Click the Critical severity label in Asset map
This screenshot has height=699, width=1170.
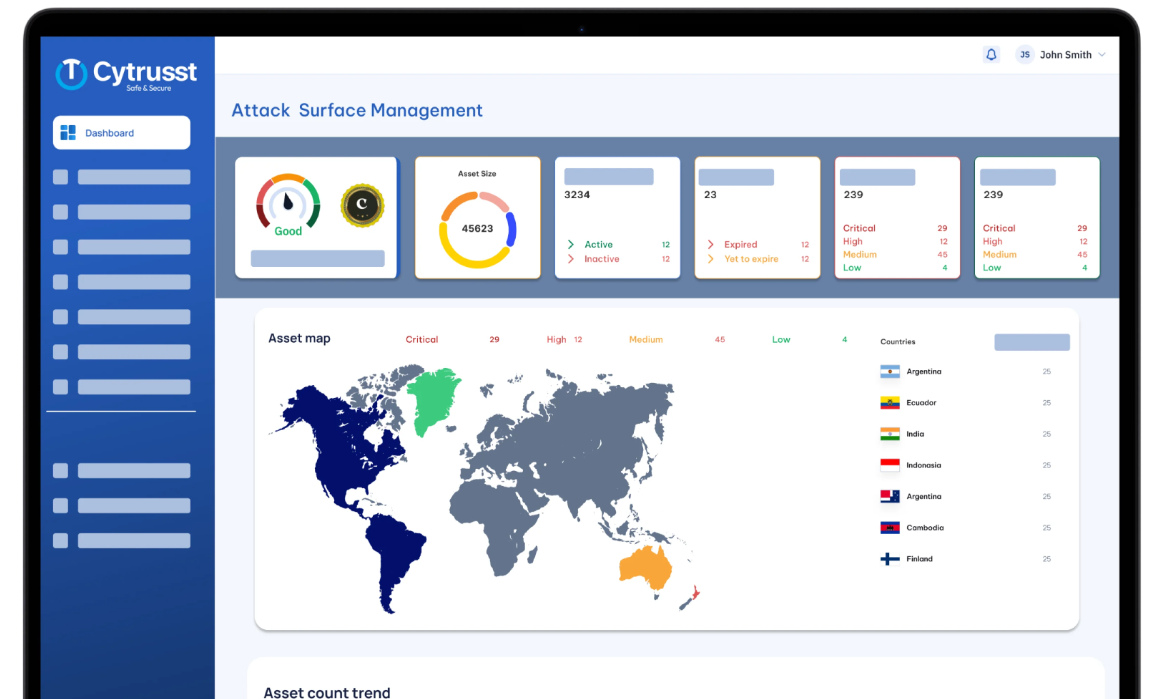click(x=421, y=339)
